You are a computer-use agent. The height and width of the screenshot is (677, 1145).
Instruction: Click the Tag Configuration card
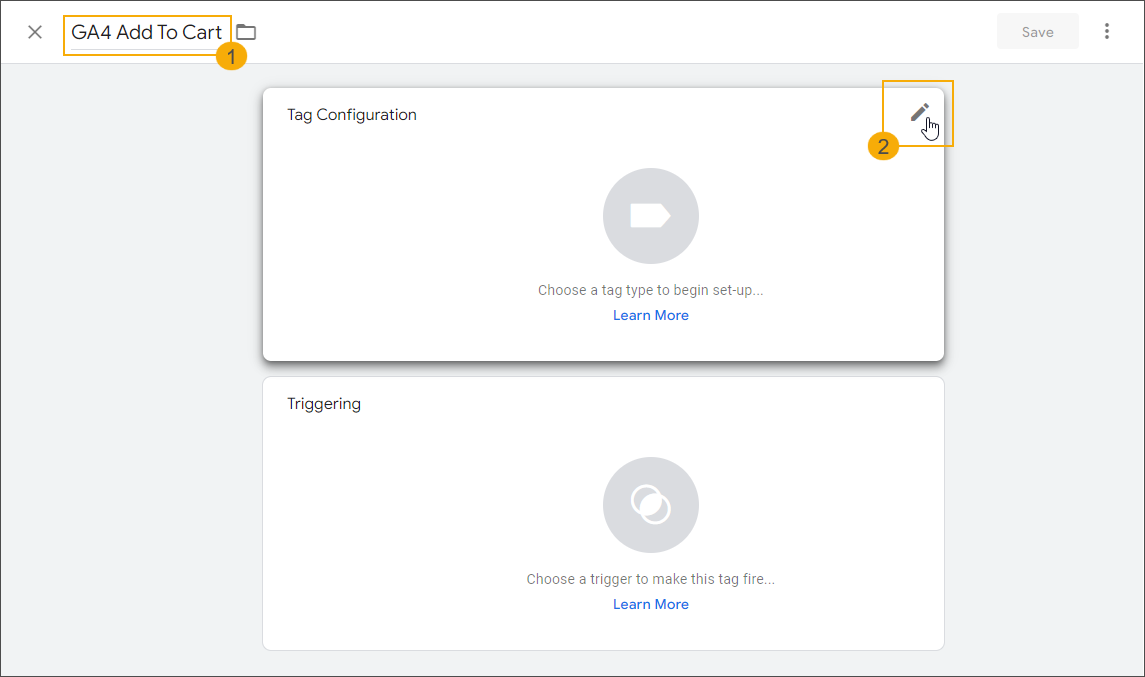point(602,223)
